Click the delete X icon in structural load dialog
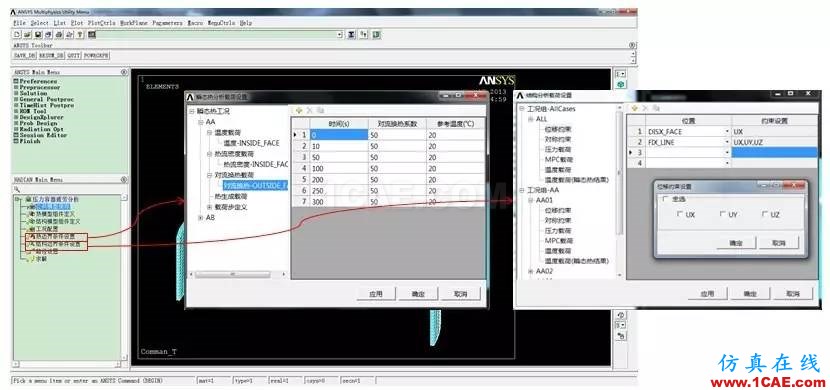The image size is (830, 390). [x=645, y=108]
